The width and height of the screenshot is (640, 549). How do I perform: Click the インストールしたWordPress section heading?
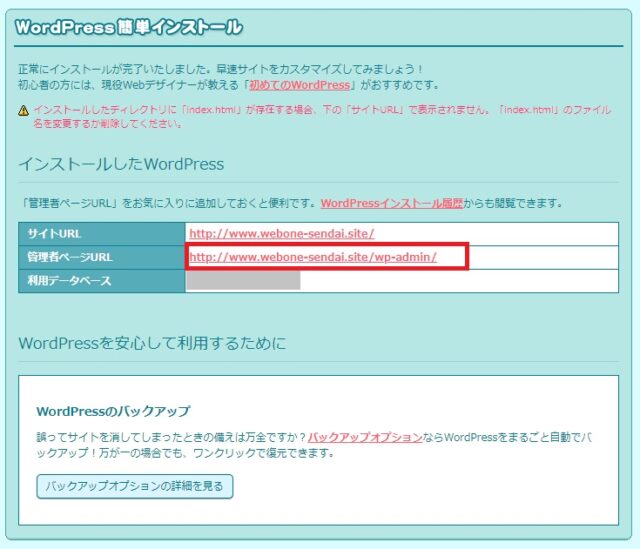(121, 164)
